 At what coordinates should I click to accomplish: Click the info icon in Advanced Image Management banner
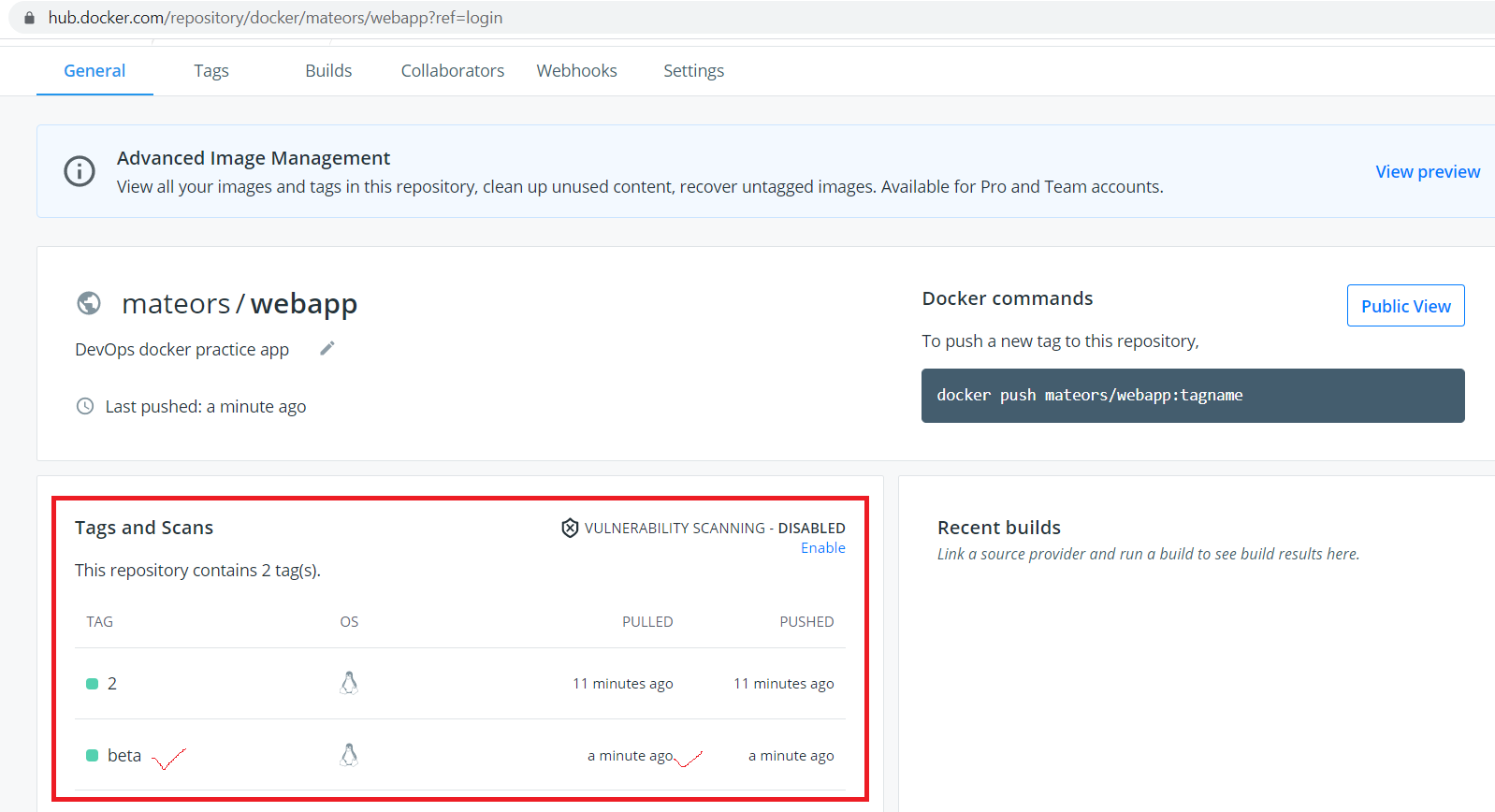point(80,171)
